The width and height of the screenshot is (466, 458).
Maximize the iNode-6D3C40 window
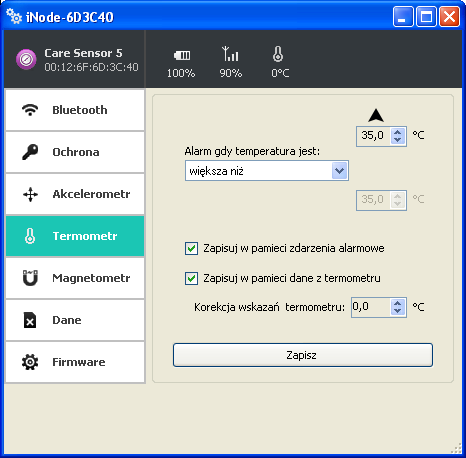pyautogui.click(x=426, y=16)
